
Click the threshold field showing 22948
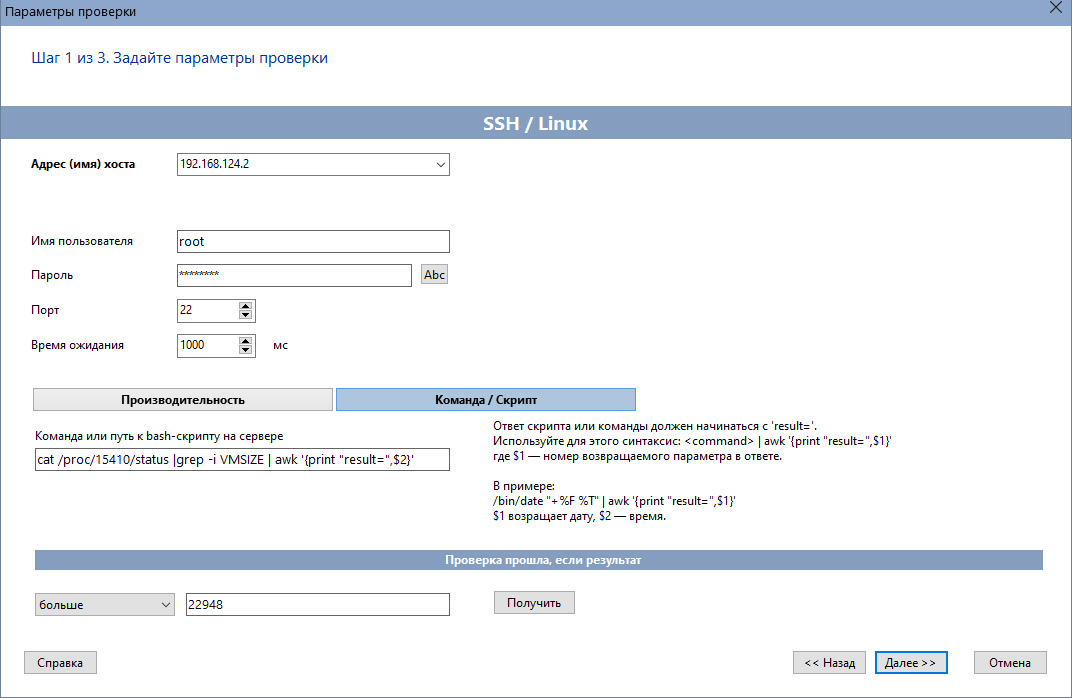click(318, 604)
